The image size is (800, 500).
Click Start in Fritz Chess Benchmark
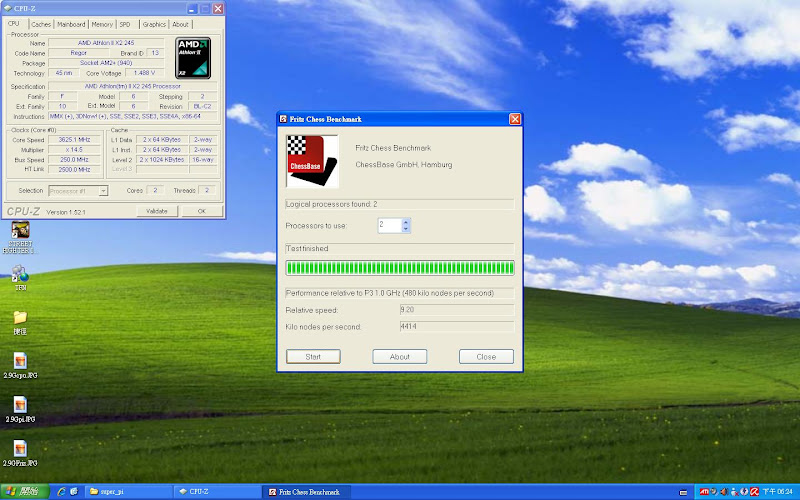pyautogui.click(x=313, y=357)
